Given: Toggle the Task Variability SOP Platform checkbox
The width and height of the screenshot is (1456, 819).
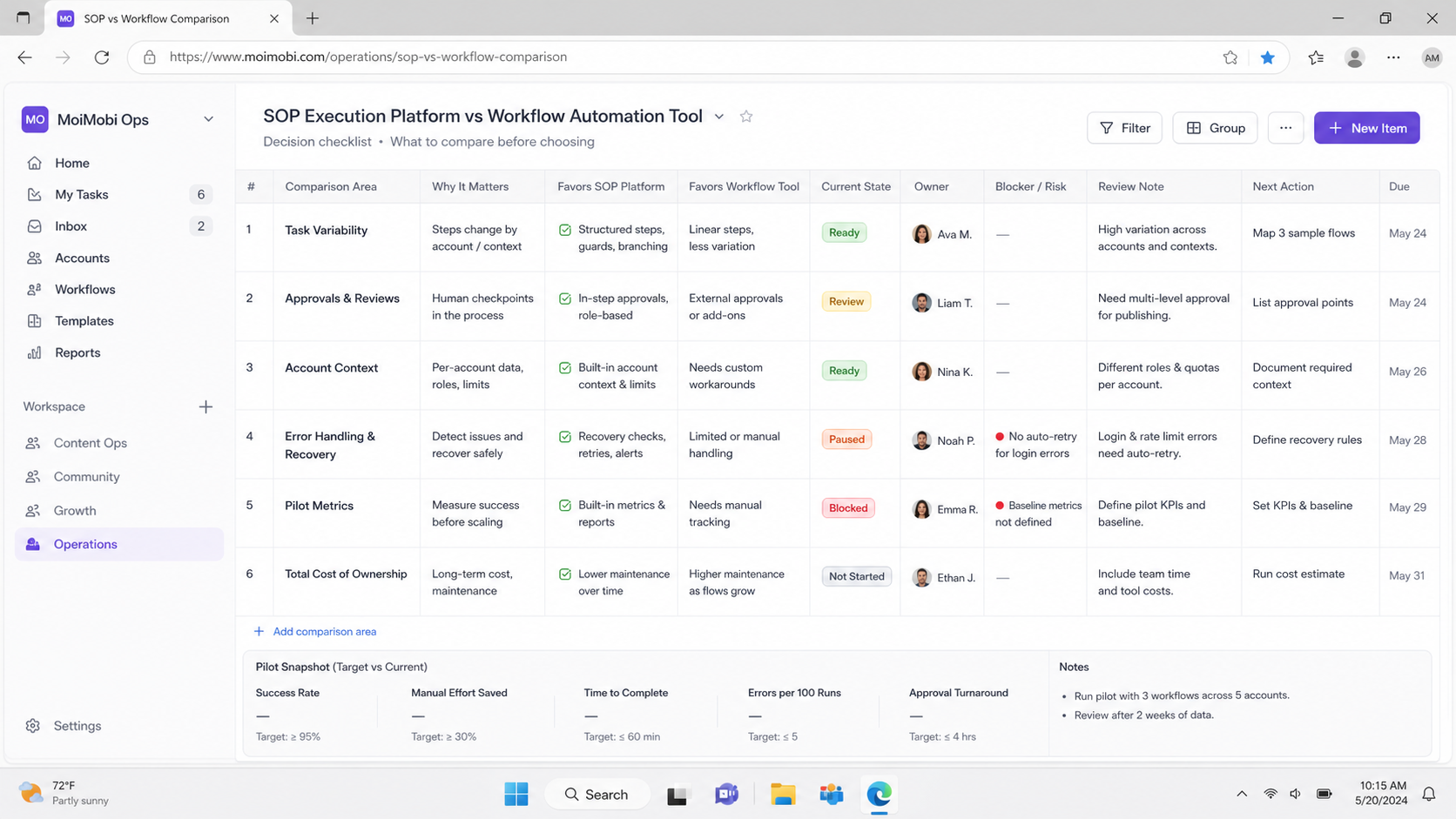Looking at the screenshot, I should click(565, 230).
